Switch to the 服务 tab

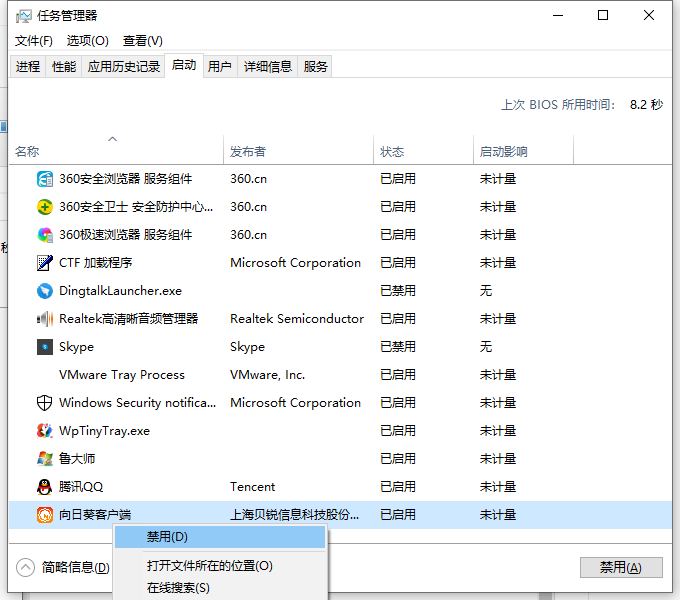[315, 66]
